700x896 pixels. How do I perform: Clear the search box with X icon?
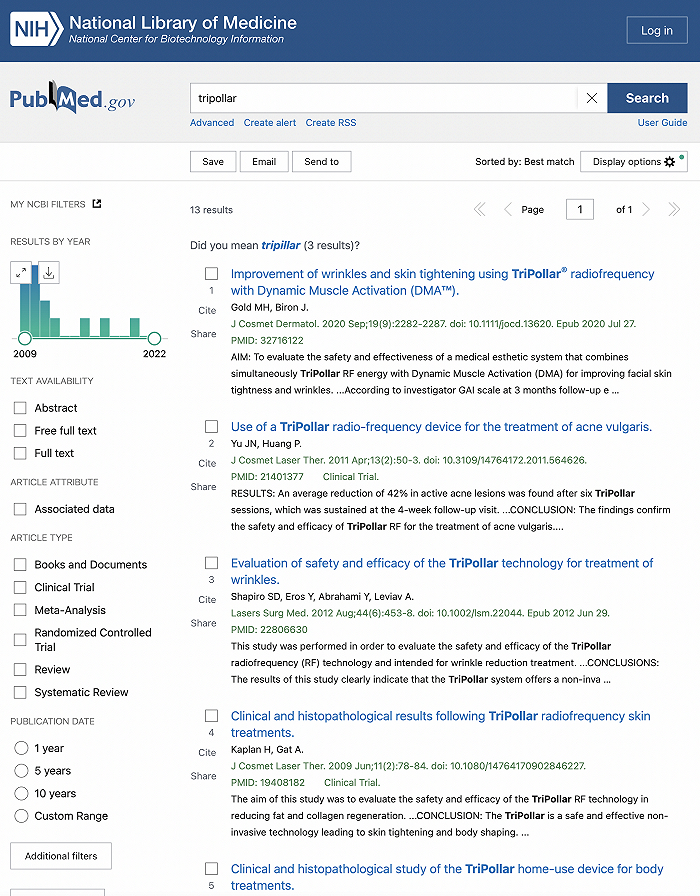point(591,98)
